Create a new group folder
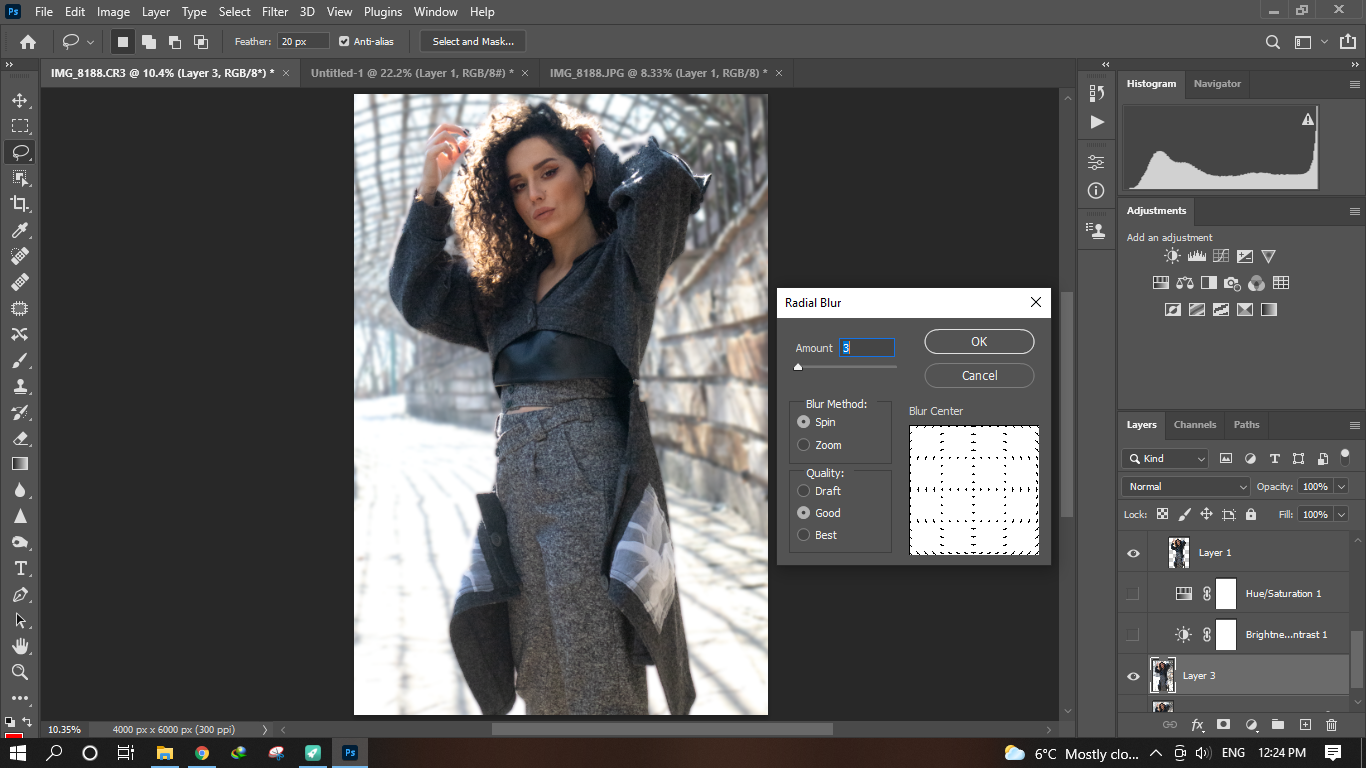 tap(1277, 725)
